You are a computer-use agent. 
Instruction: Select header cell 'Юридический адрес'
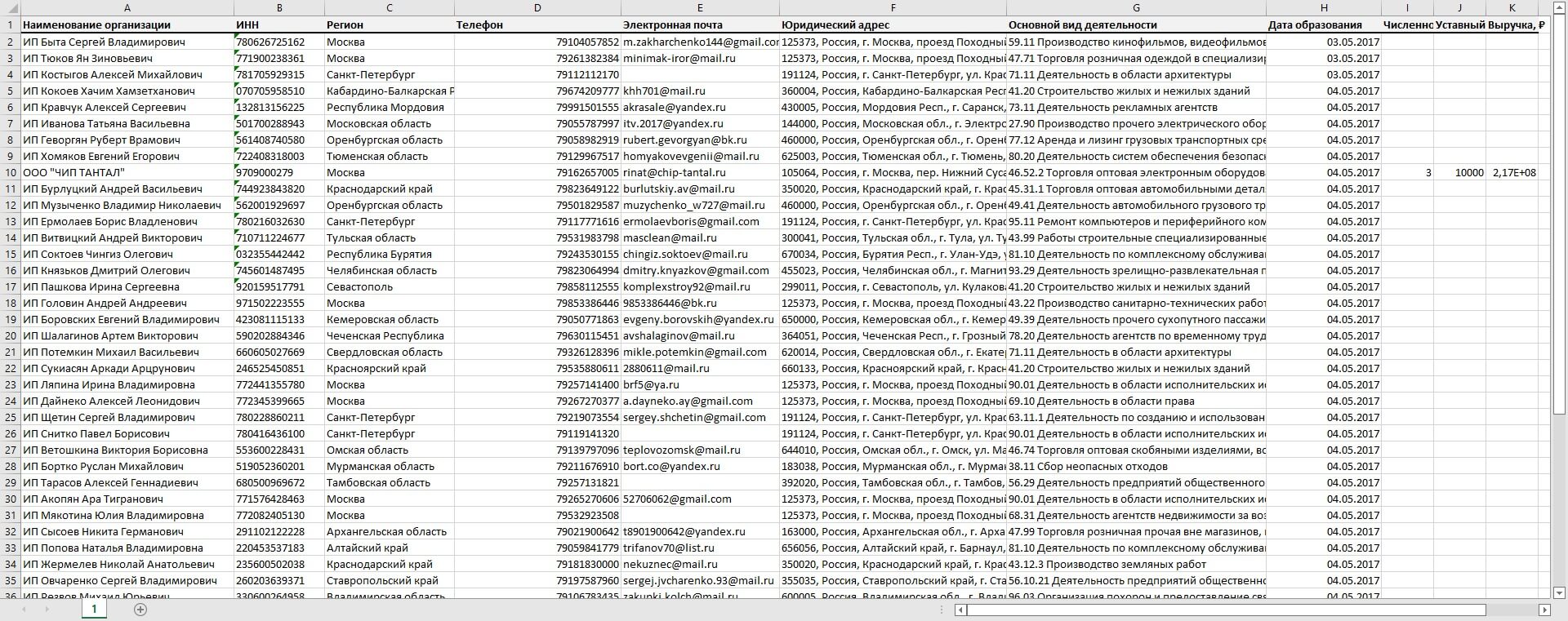(x=893, y=25)
